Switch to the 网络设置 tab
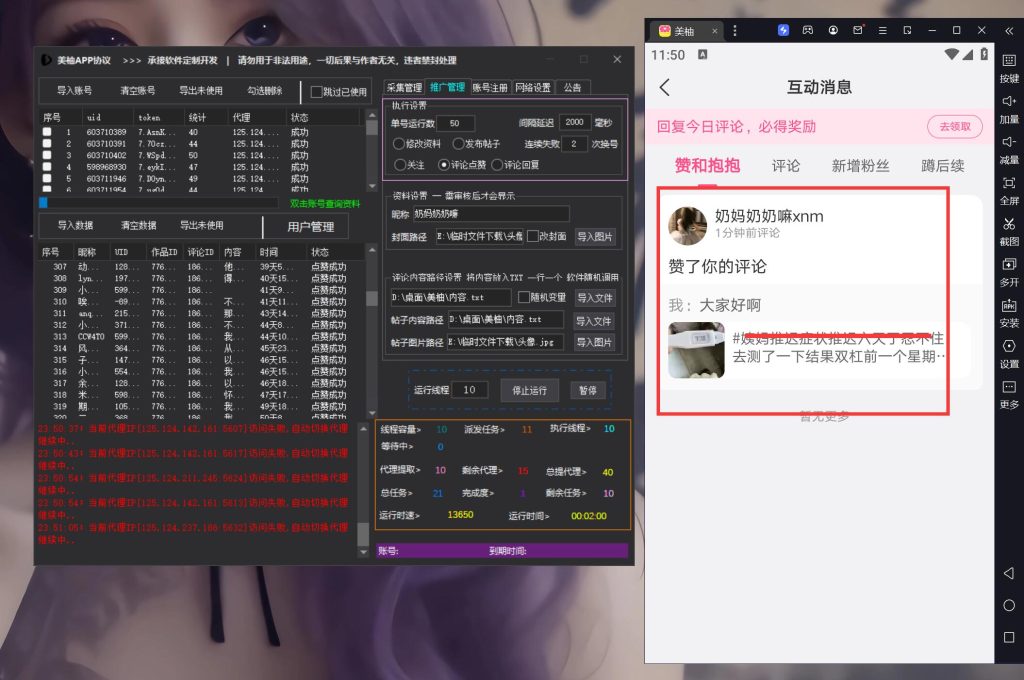The width and height of the screenshot is (1024, 680). (533, 88)
